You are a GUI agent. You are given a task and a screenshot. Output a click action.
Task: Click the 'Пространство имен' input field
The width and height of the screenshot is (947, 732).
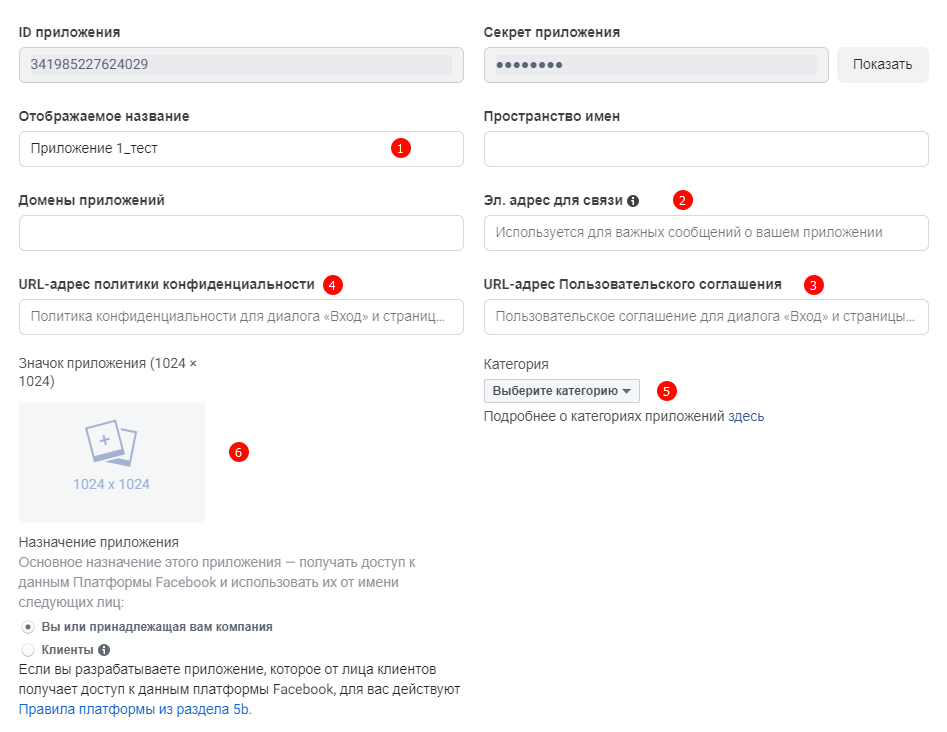[x=706, y=149]
